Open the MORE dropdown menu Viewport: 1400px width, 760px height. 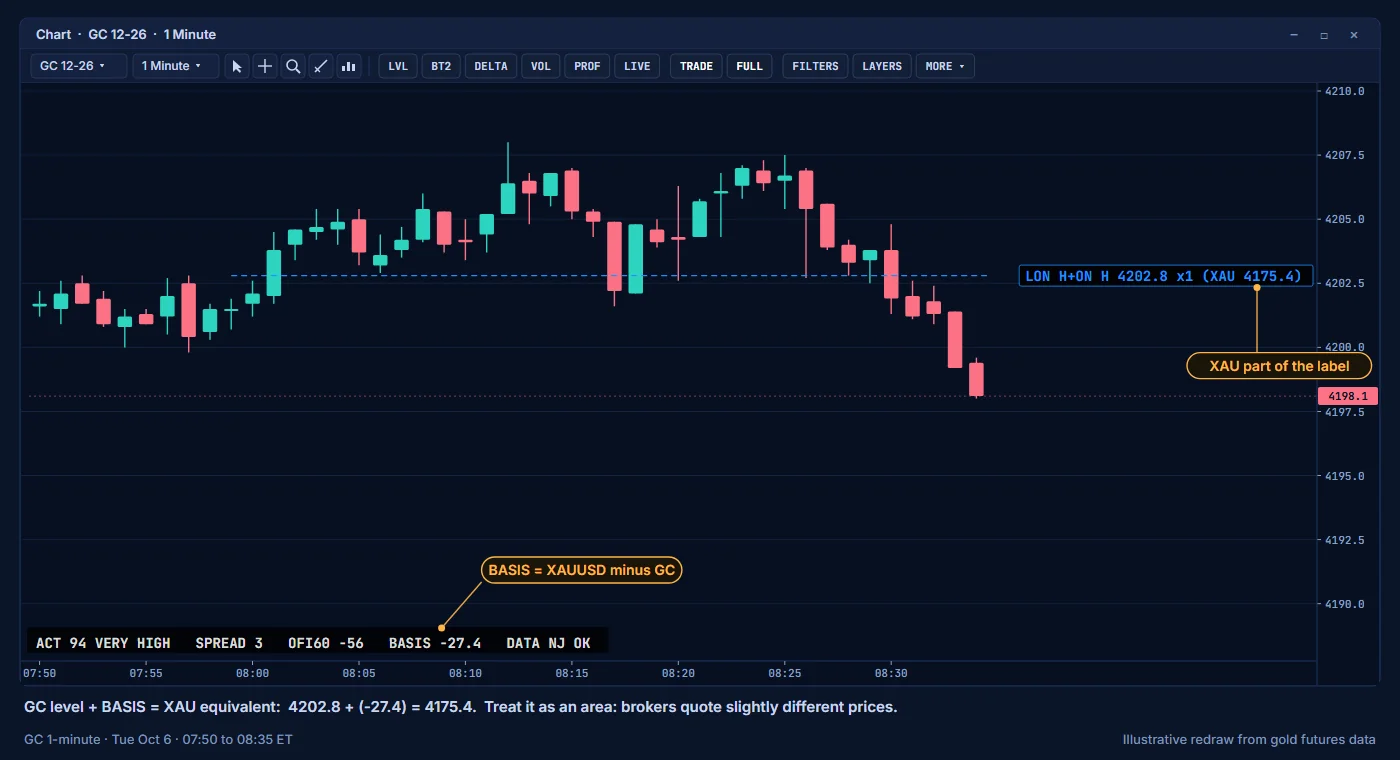(x=945, y=66)
